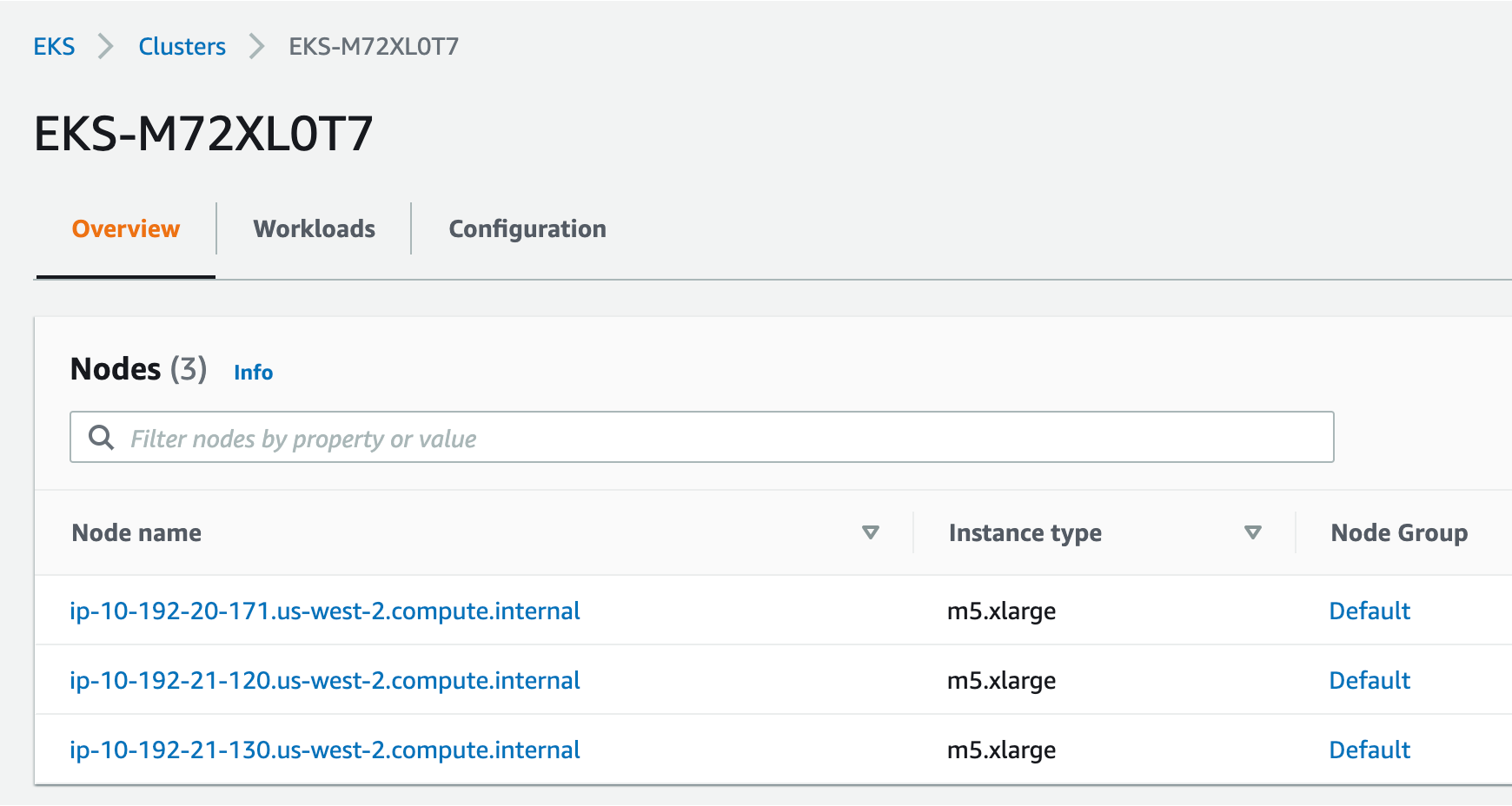Sort by Node name using its triangle
Viewport: 1512px width, 806px height.
(870, 532)
